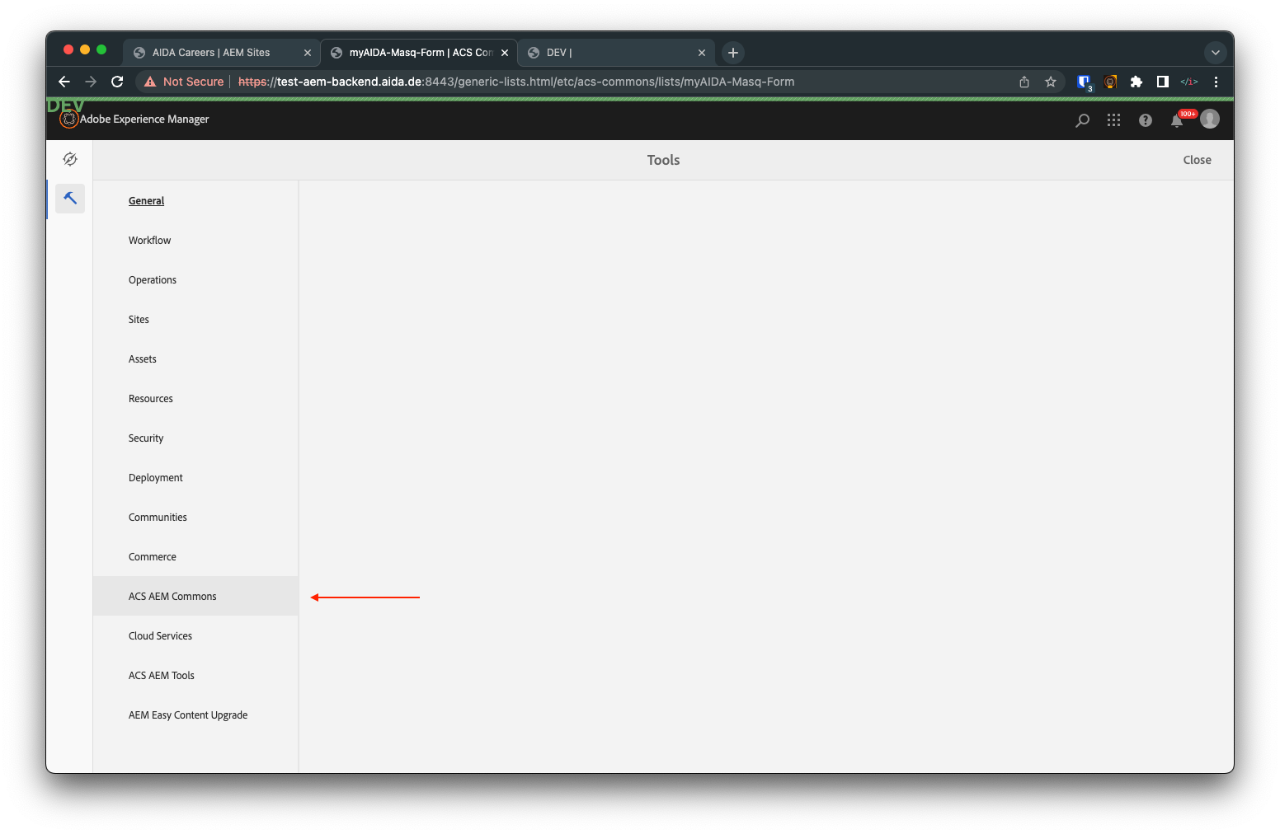This screenshot has width=1280, height=834.
Task: Select Workflow in the Tools menu
Action: click(x=150, y=240)
